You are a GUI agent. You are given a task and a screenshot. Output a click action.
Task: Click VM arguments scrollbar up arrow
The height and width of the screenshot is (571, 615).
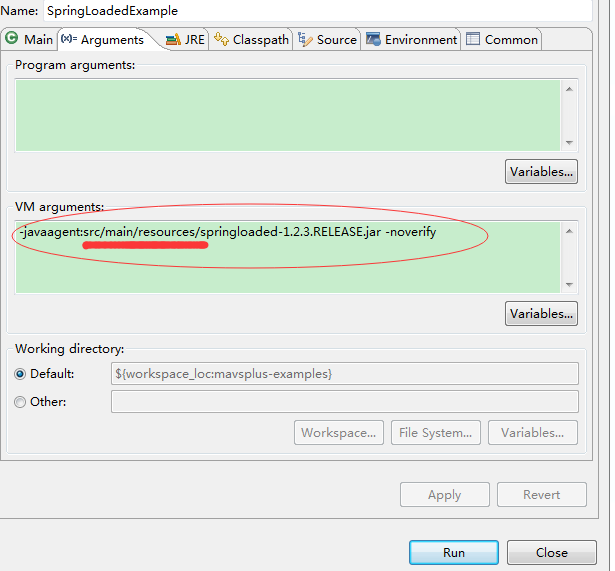click(x=570, y=231)
